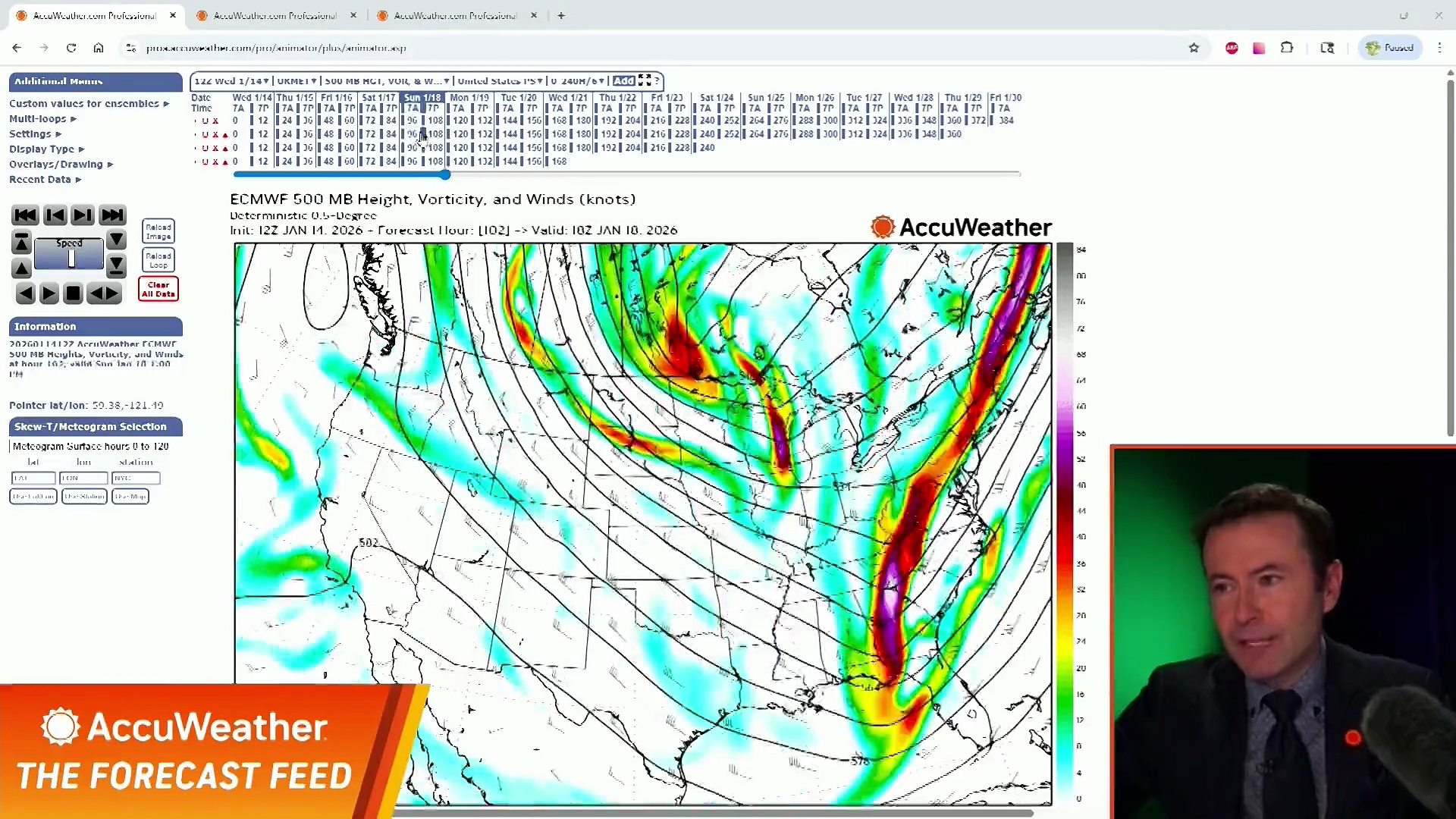Open the 500 MB HGT, VOR & Winds dropdown

(x=385, y=81)
